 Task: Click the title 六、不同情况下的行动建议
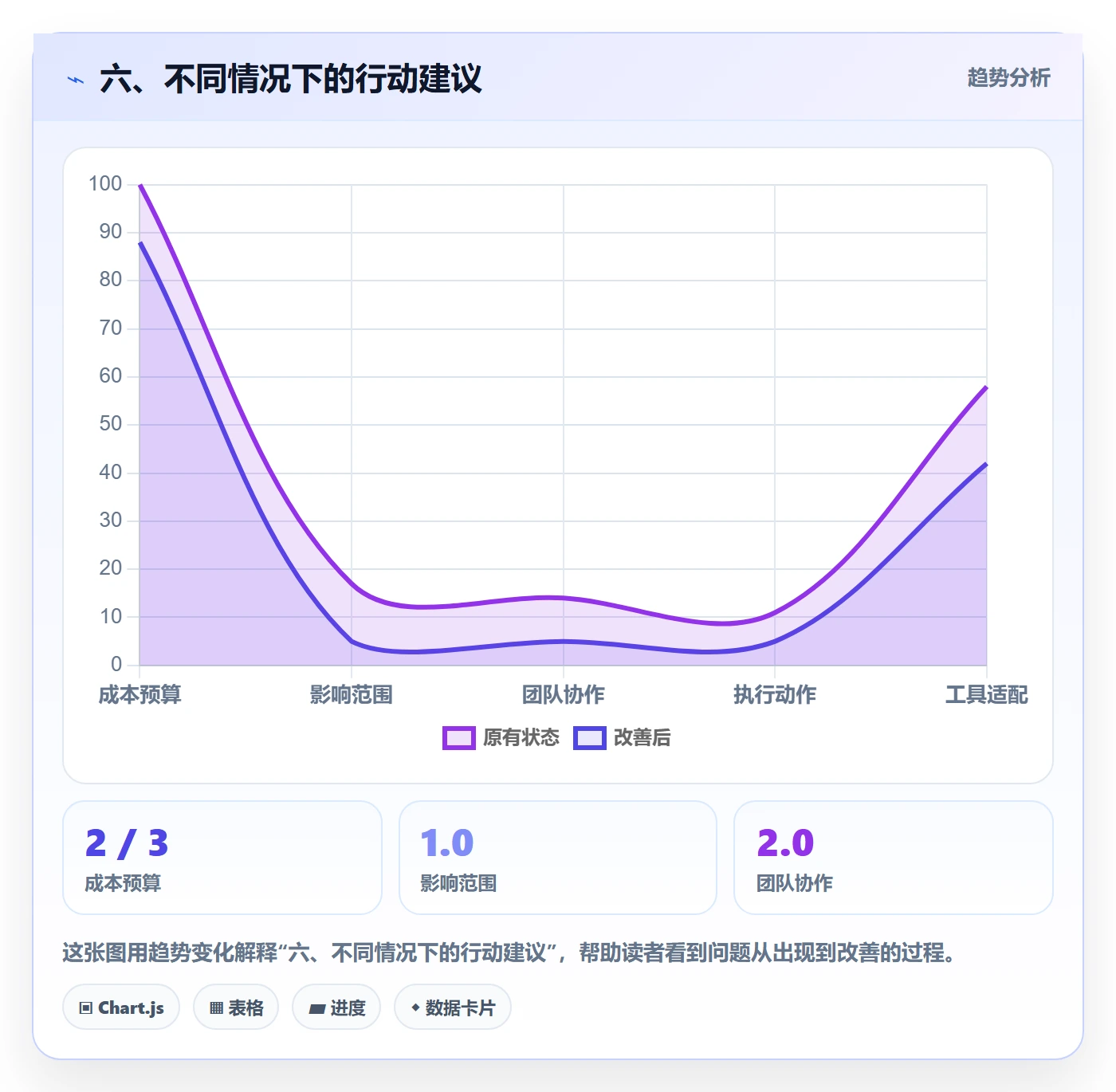coord(291,79)
